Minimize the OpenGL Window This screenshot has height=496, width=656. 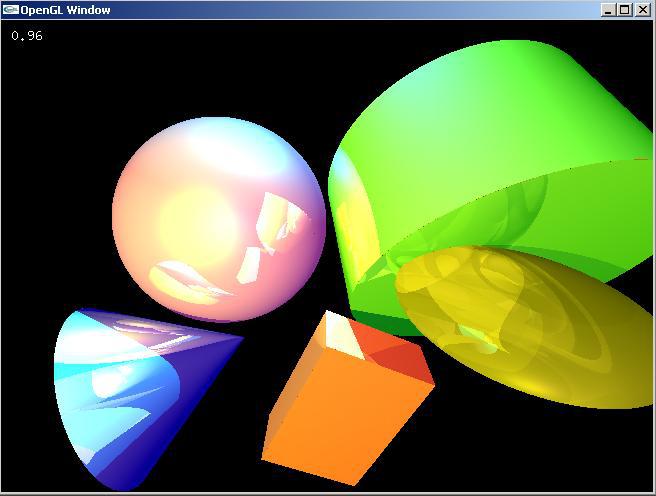[608, 10]
